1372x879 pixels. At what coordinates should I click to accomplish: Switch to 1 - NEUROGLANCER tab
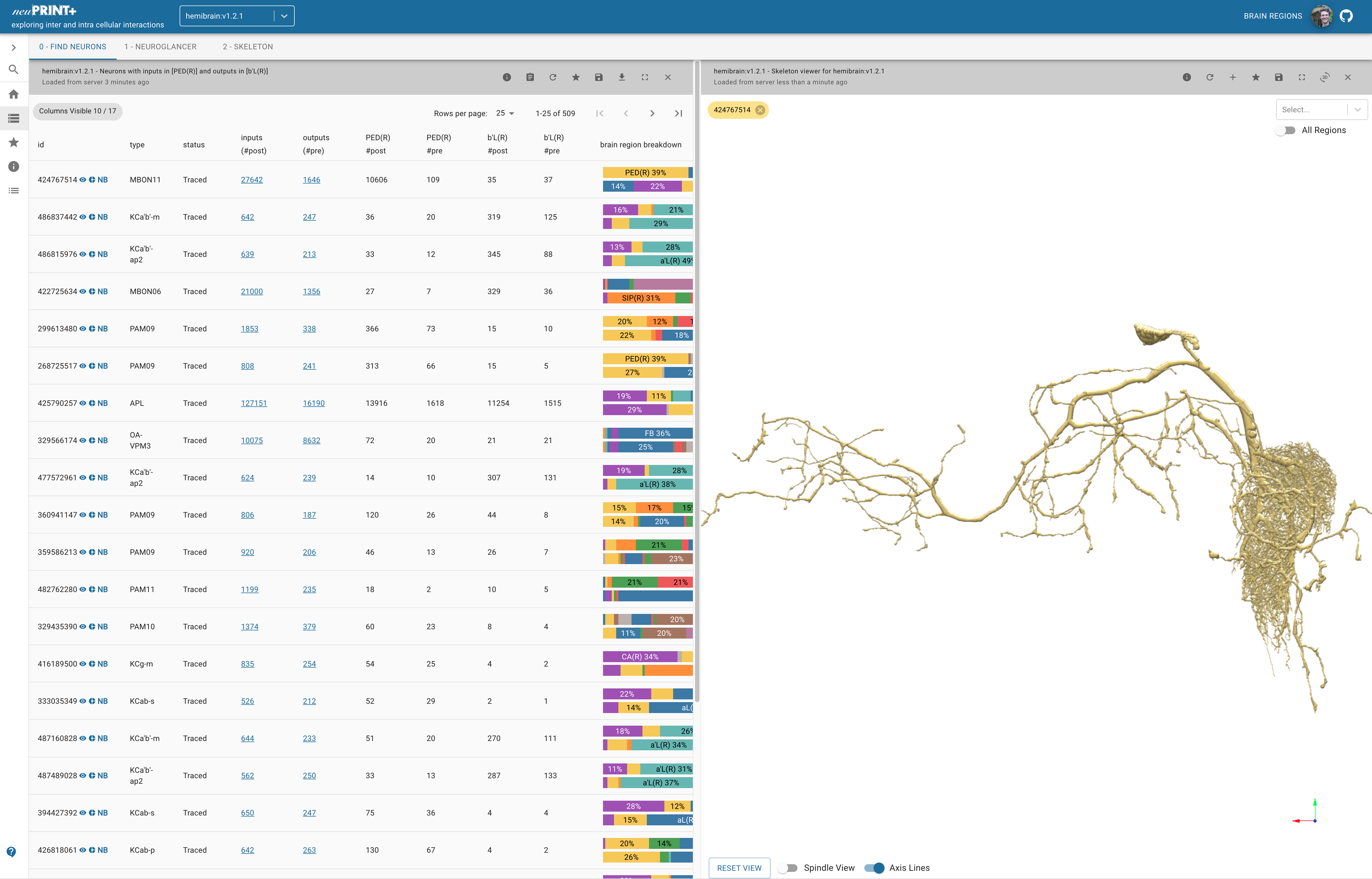tap(160, 47)
